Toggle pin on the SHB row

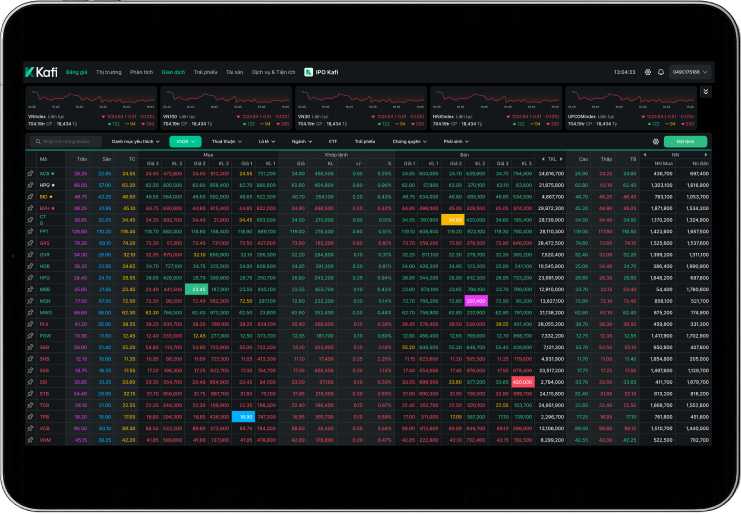[x=31, y=359]
